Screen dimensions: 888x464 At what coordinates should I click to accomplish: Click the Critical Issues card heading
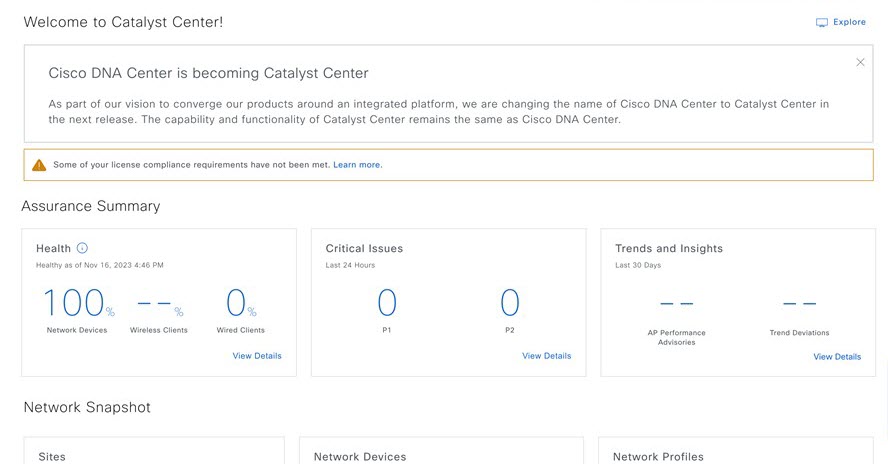(364, 248)
